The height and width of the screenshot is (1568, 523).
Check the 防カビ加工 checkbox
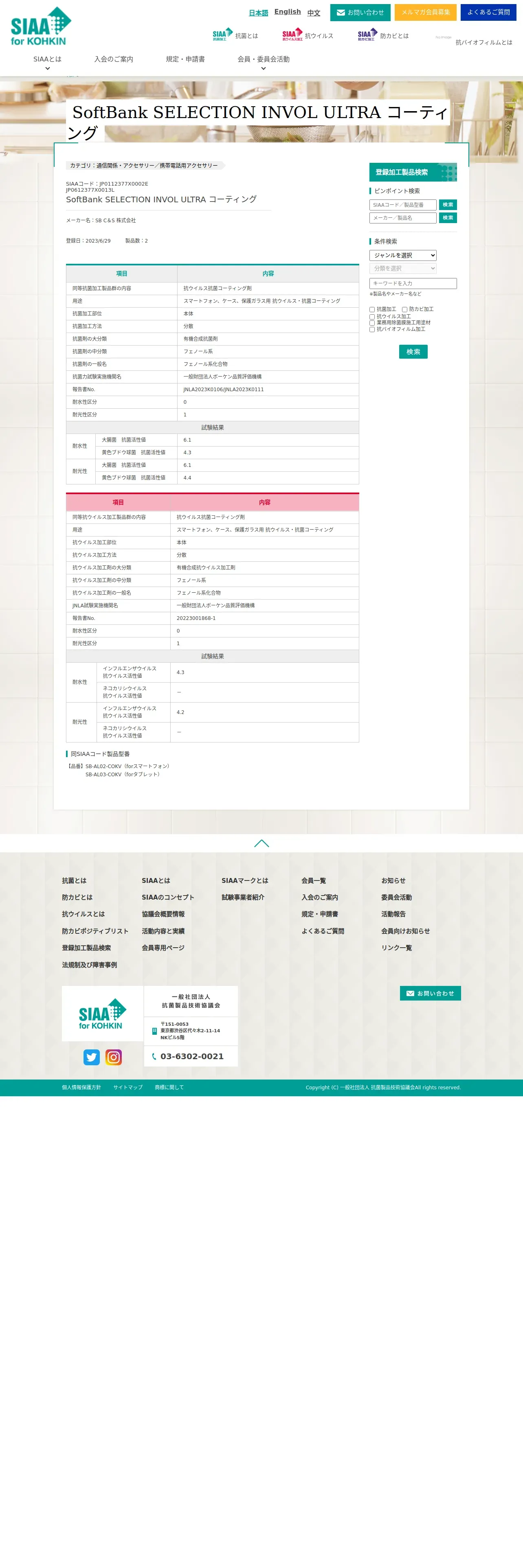404,310
